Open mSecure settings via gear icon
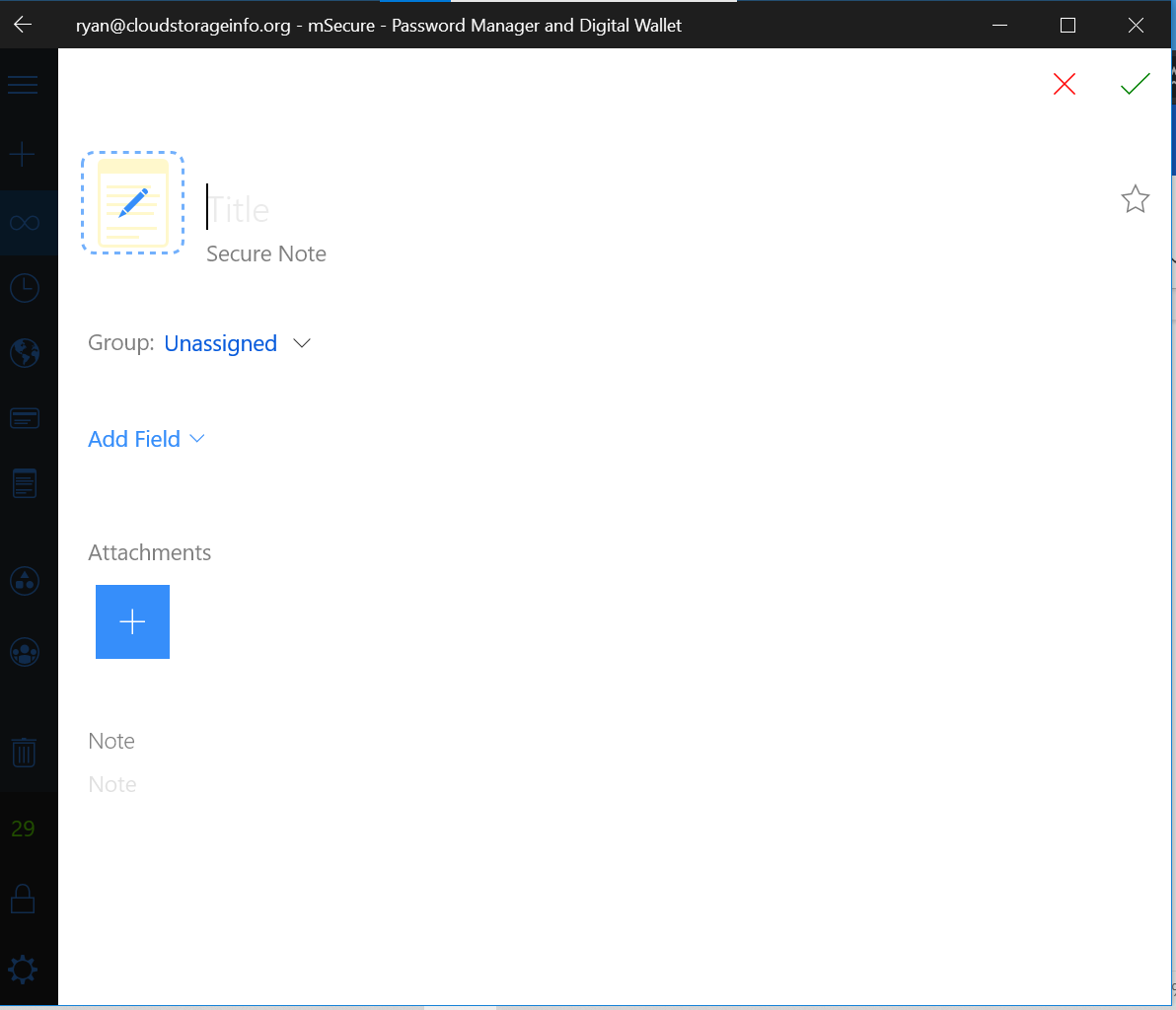This screenshot has height=1010, width=1176. click(23, 970)
